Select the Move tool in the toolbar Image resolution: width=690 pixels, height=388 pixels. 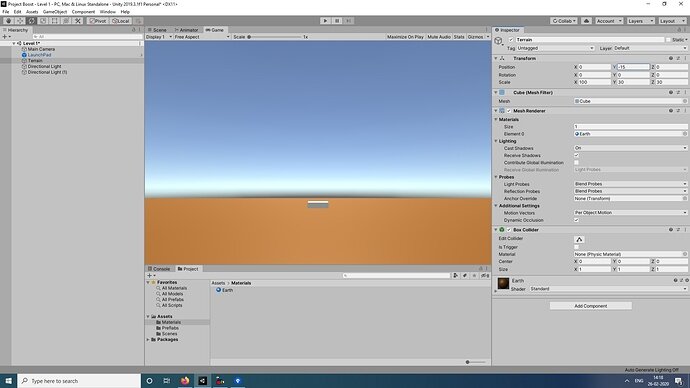pos(20,21)
